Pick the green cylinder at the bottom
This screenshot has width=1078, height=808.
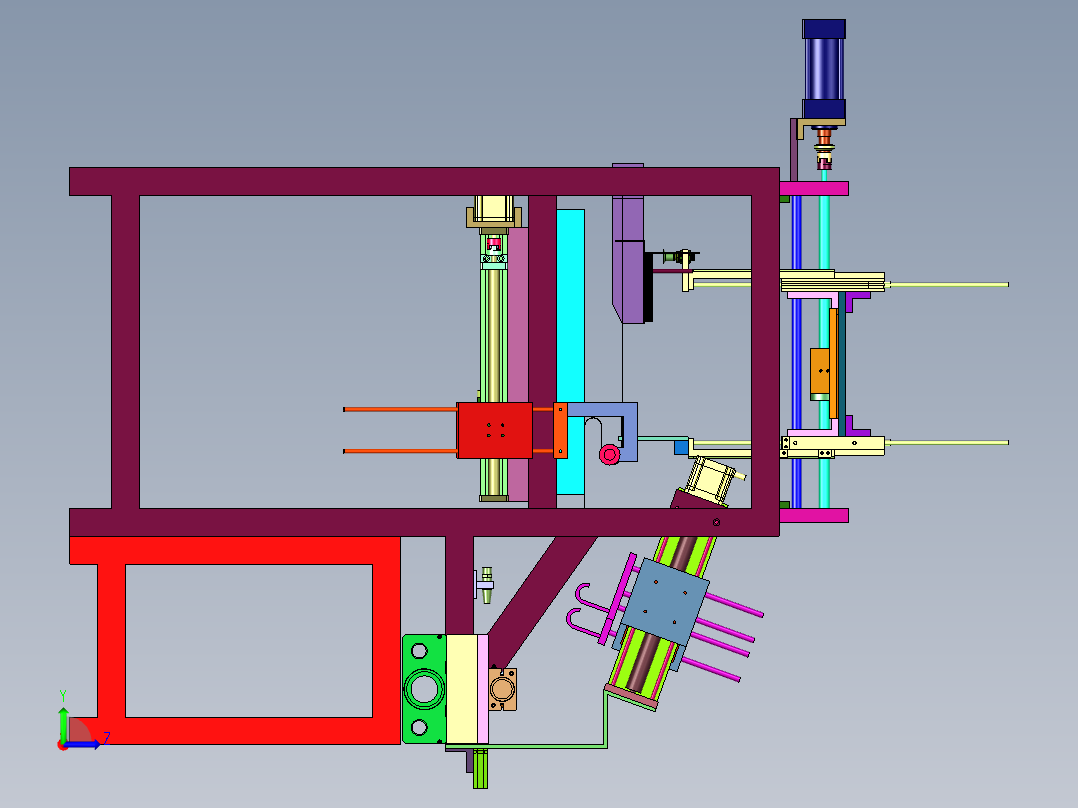pyautogui.click(x=480, y=769)
